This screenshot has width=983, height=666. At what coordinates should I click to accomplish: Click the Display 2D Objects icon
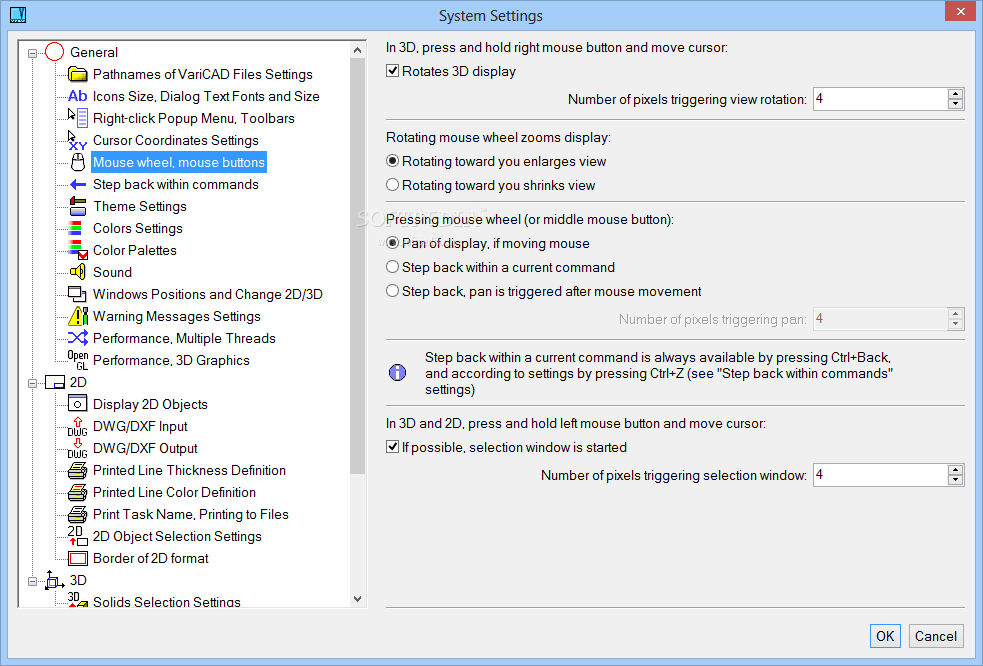tap(78, 404)
